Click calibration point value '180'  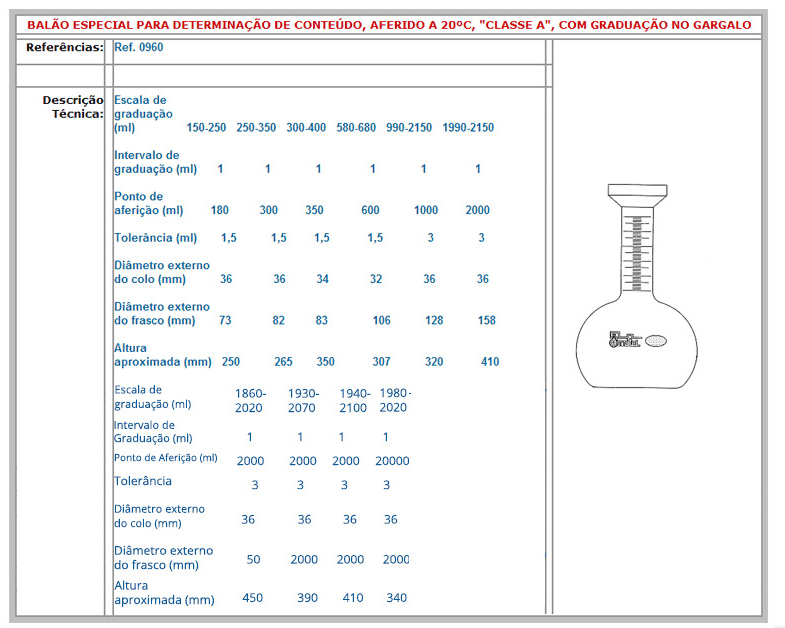point(220,210)
